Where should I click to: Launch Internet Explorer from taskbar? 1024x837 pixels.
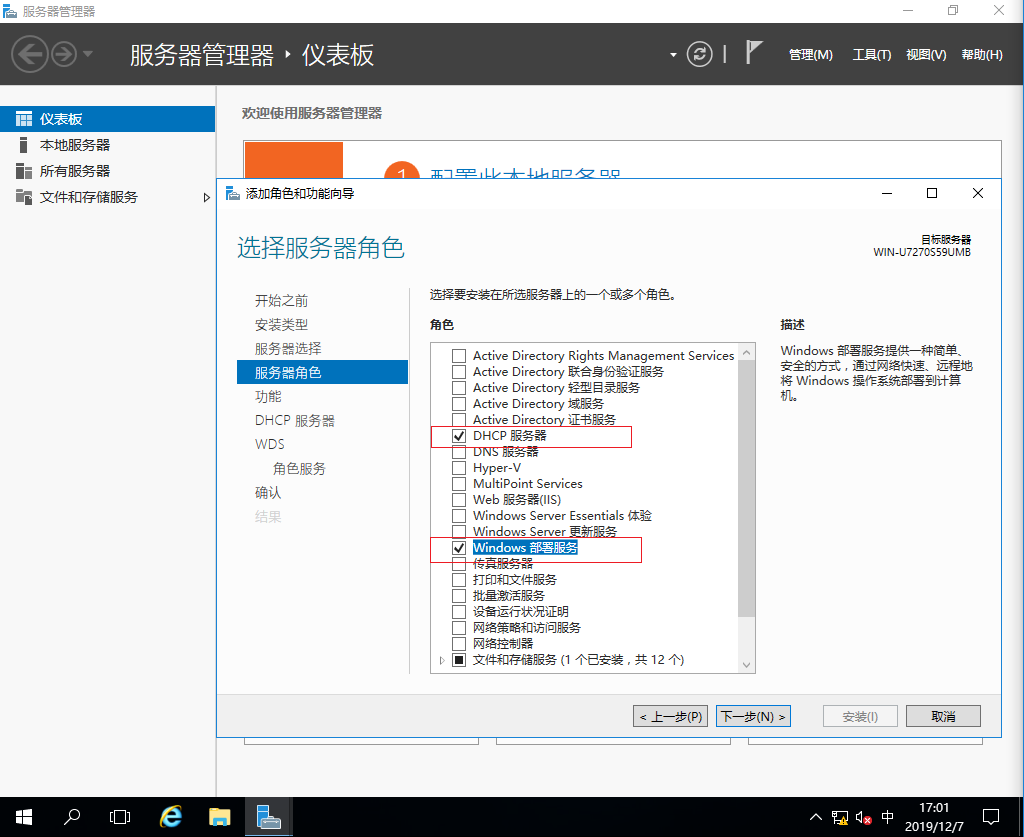[x=171, y=817]
